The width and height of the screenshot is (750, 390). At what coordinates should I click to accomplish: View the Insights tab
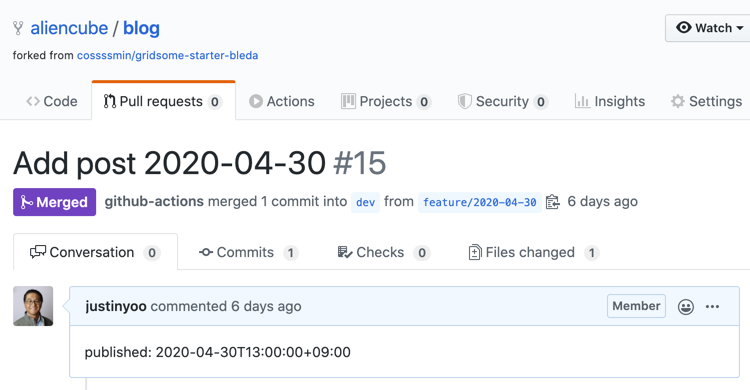(610, 101)
